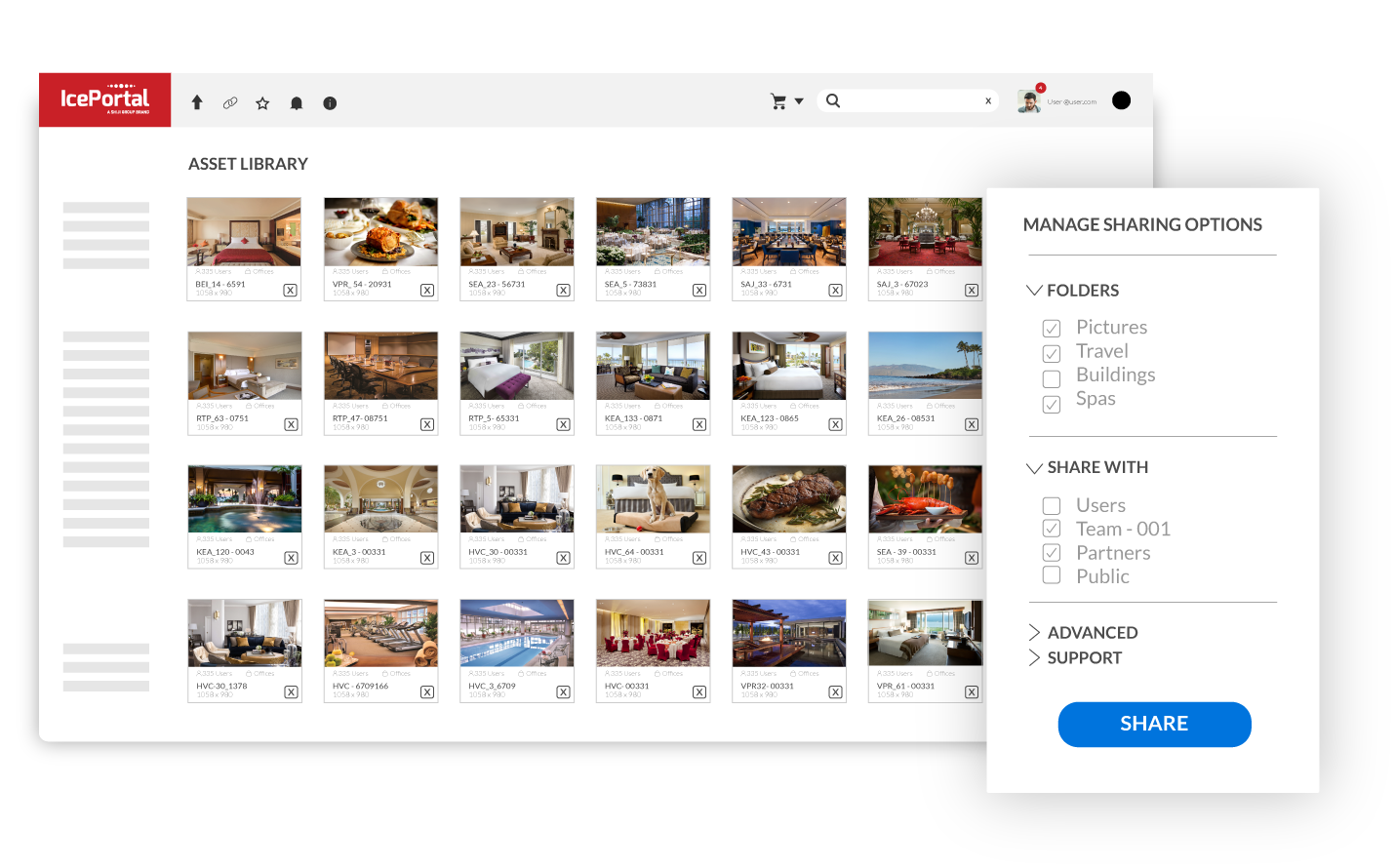This screenshot has height=868, width=1395.
Task: Open the HVC - 6709166 gym thumbnail
Action: click(380, 633)
